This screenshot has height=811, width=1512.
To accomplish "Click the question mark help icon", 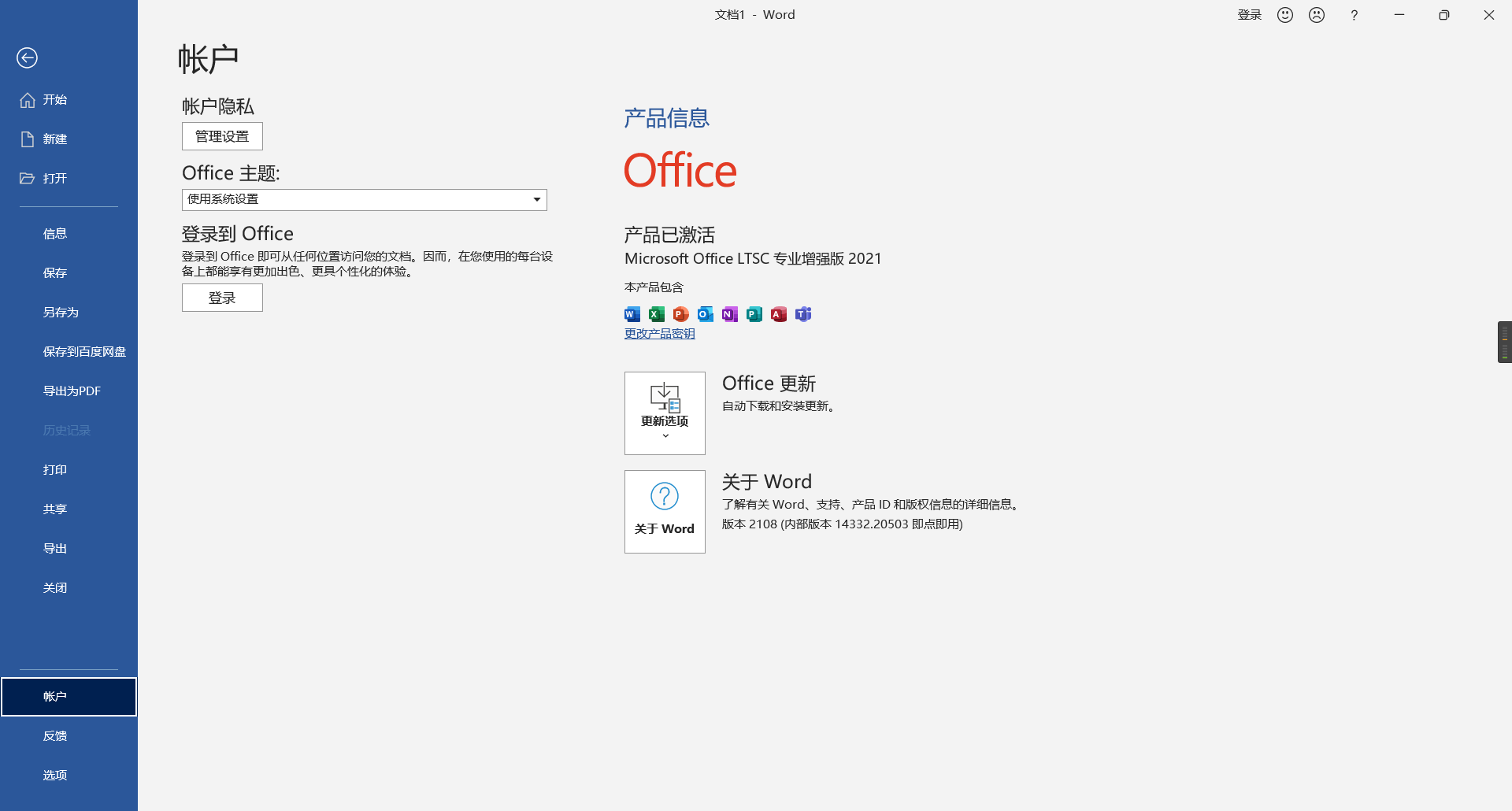I will (1354, 15).
